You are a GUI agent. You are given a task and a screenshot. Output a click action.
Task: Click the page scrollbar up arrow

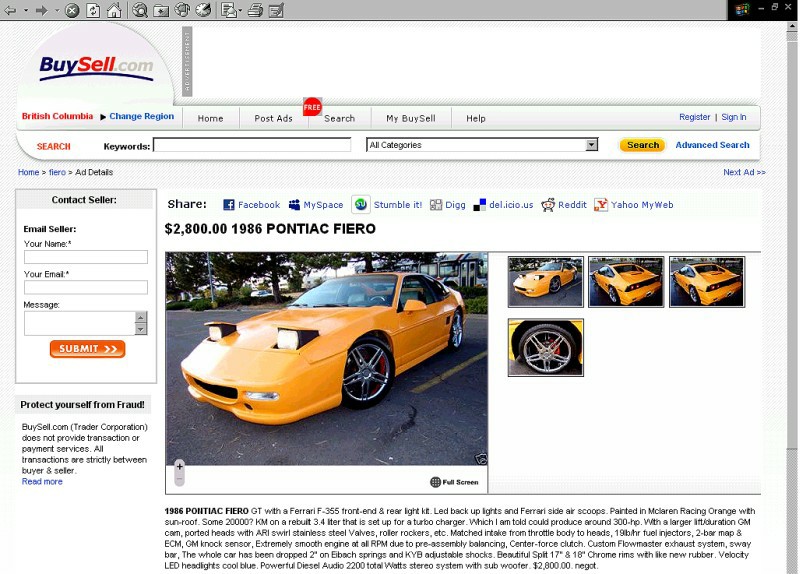[792, 26]
